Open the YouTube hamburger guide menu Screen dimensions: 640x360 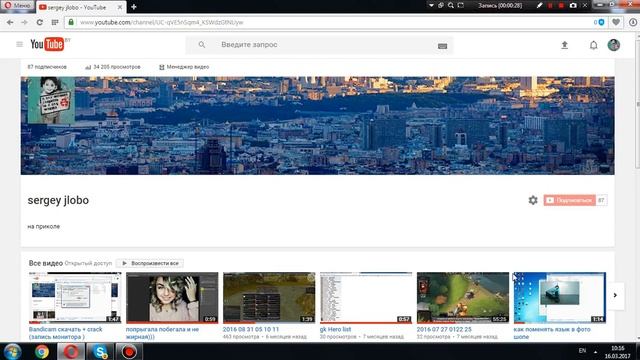click(x=20, y=44)
